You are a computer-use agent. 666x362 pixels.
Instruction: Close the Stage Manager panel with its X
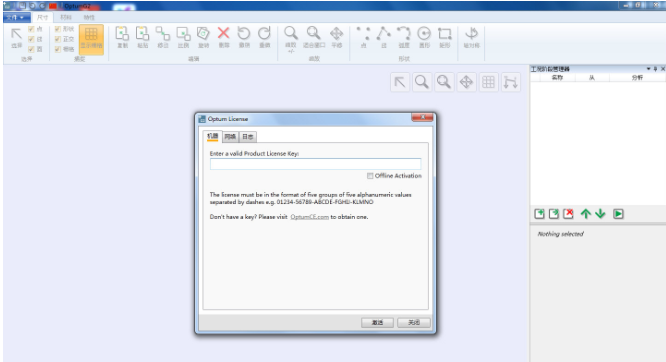[663, 69]
